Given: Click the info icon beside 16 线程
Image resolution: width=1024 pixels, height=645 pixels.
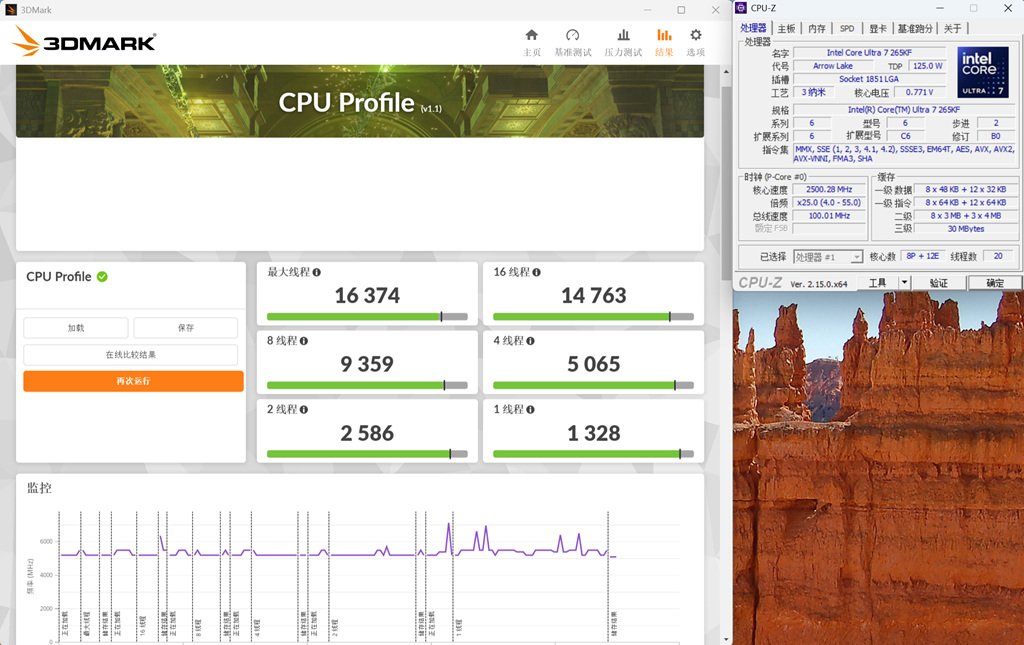Looking at the screenshot, I should coord(536,272).
